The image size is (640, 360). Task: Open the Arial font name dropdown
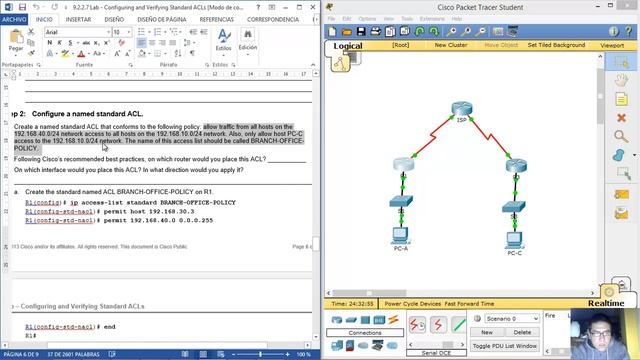point(109,32)
